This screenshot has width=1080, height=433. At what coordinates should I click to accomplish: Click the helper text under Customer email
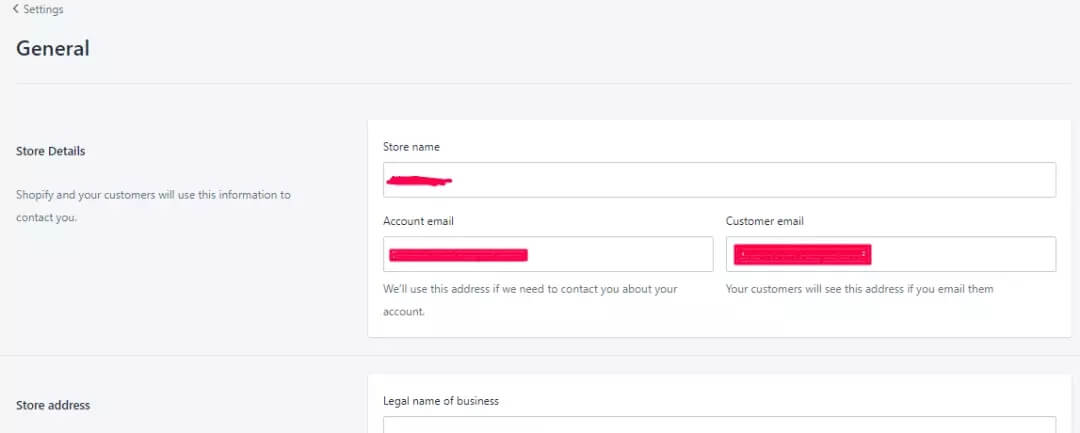859,289
